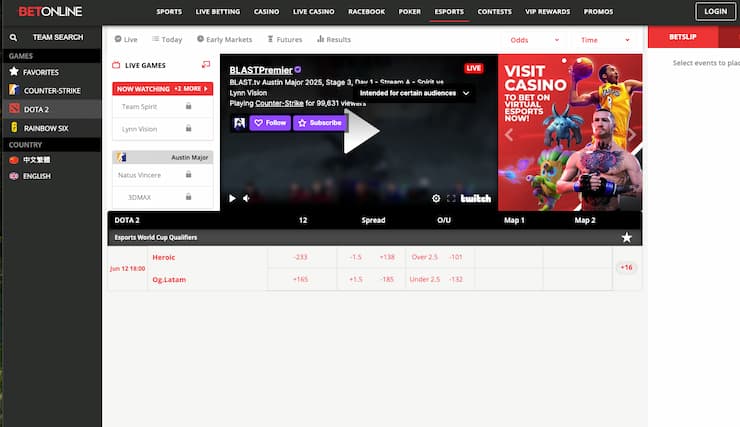
Task: Open the Betslip tab
Action: click(x=682, y=37)
